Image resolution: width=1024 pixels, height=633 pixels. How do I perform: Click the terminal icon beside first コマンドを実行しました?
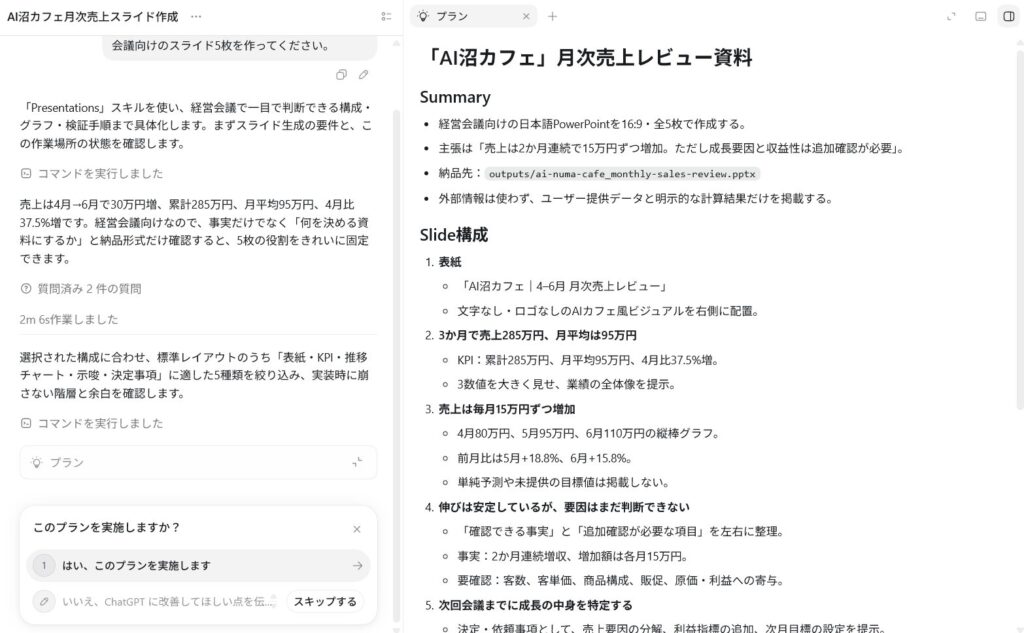click(26, 174)
